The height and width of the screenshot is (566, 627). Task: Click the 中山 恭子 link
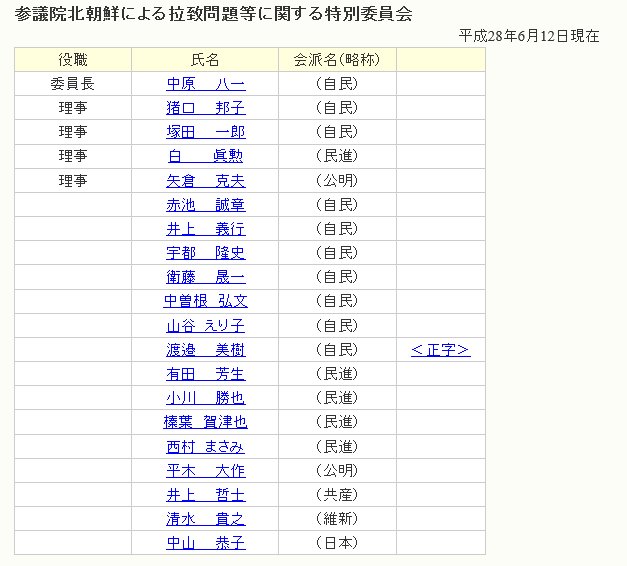click(x=206, y=543)
